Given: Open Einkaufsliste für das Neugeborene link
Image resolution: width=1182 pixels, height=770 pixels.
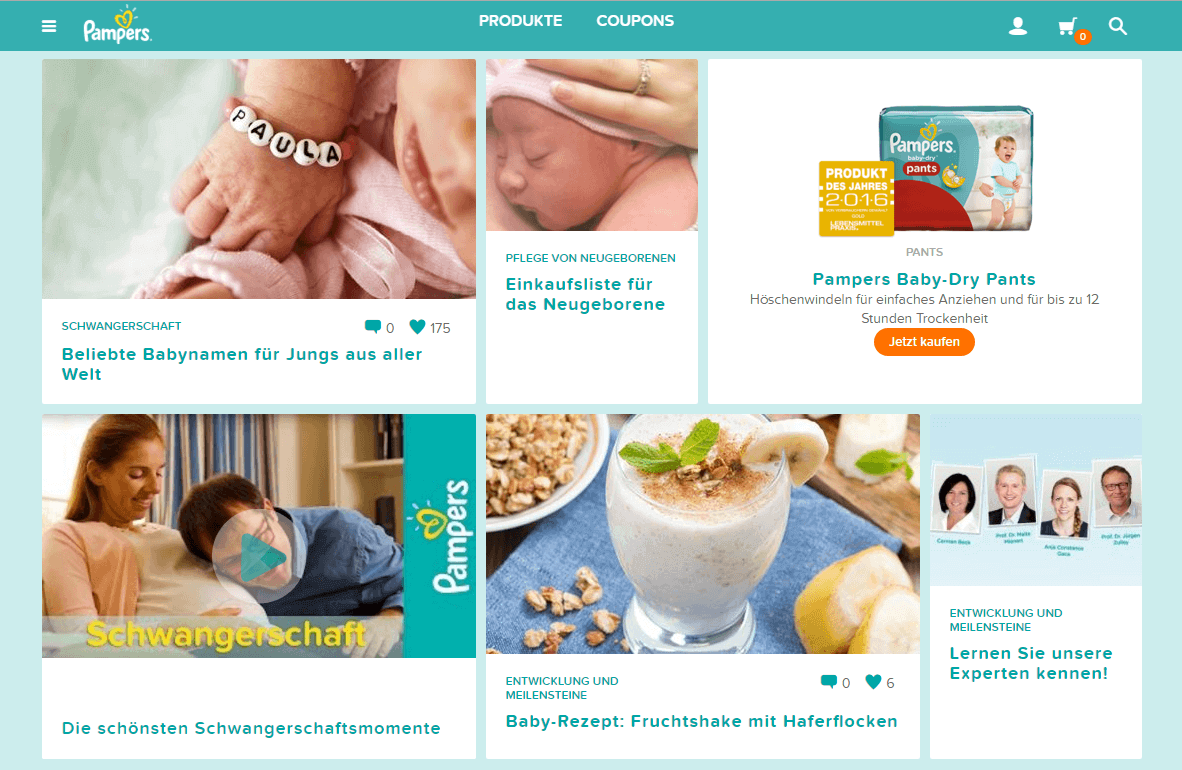Looking at the screenshot, I should pyautogui.click(x=585, y=294).
